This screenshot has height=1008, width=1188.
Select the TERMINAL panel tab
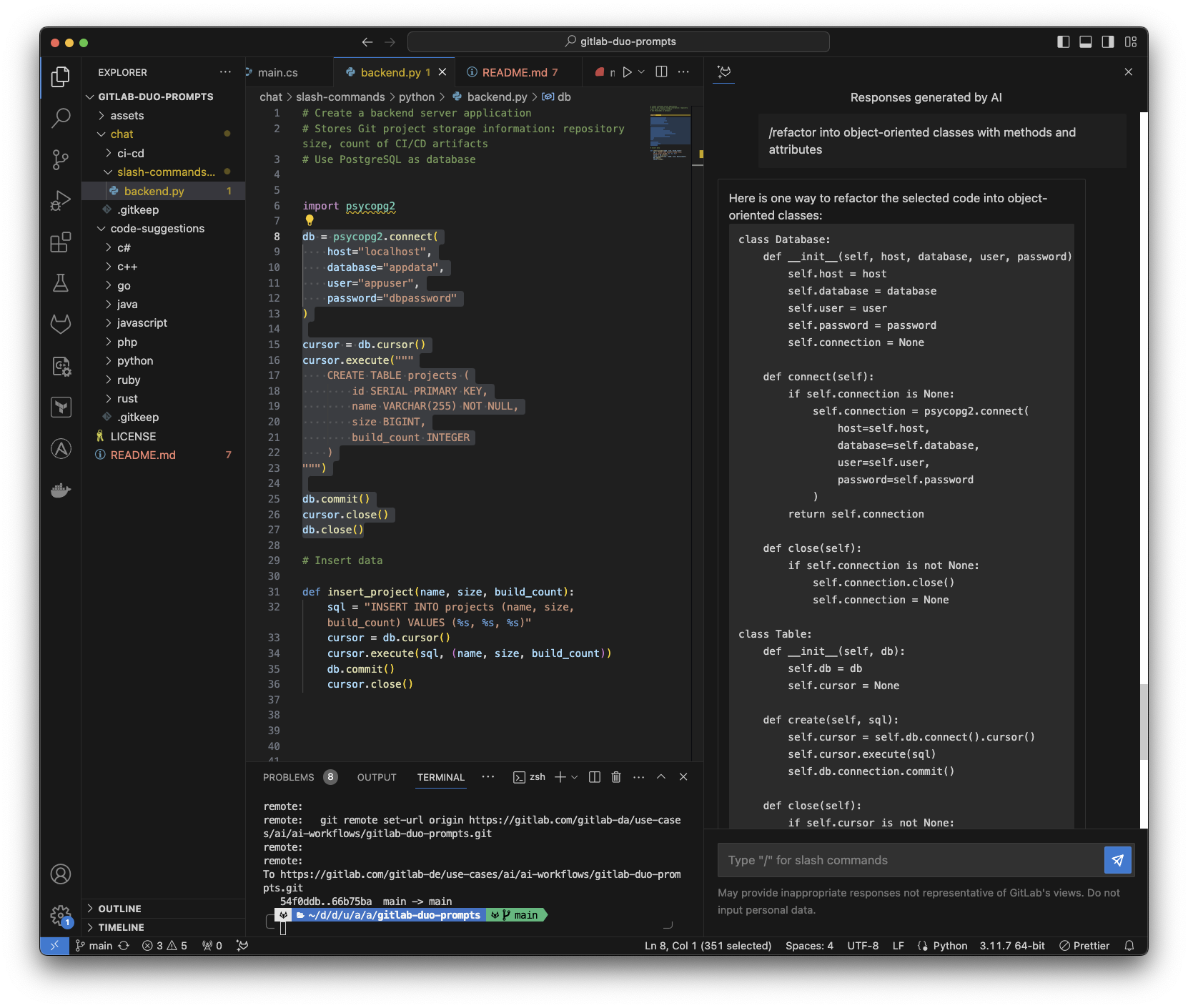(441, 777)
